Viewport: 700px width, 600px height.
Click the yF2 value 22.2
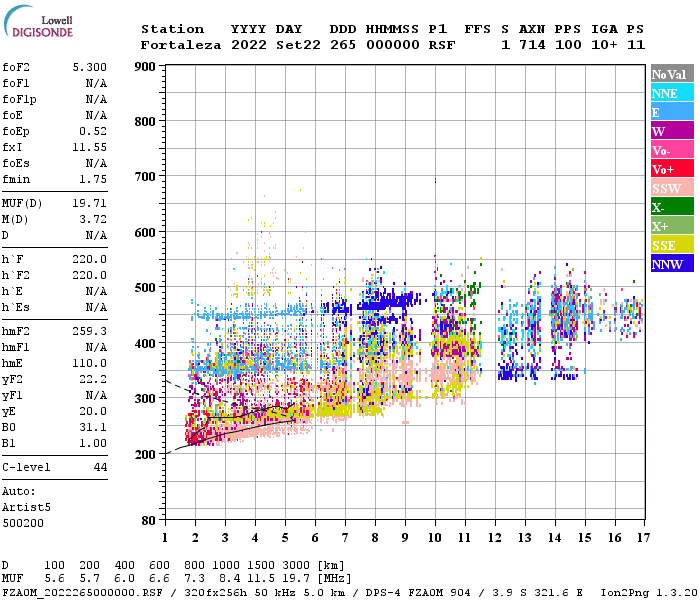coord(93,379)
